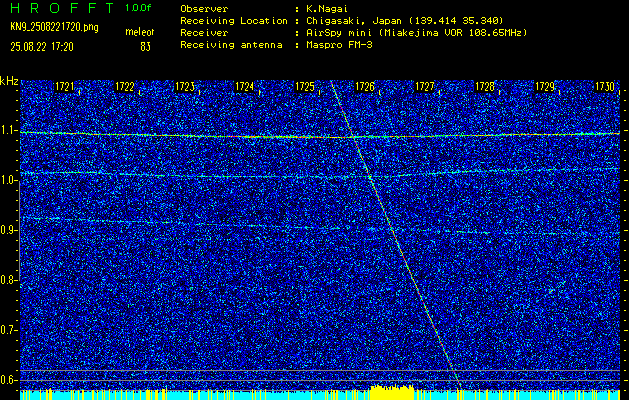
Task: Click the 0.9 frequency axis label
Action: 8,230
